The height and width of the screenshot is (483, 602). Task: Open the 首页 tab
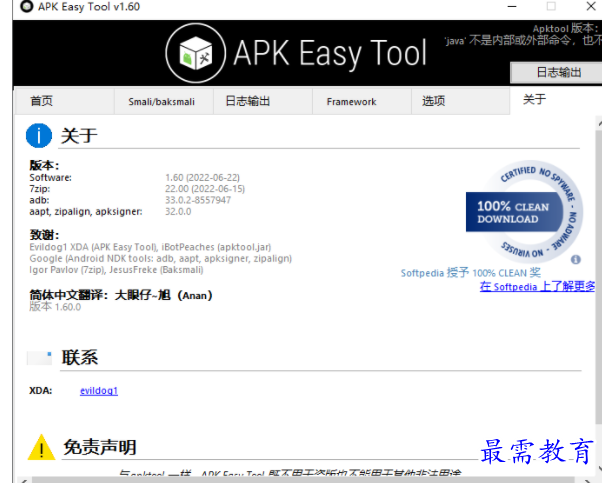point(64,101)
